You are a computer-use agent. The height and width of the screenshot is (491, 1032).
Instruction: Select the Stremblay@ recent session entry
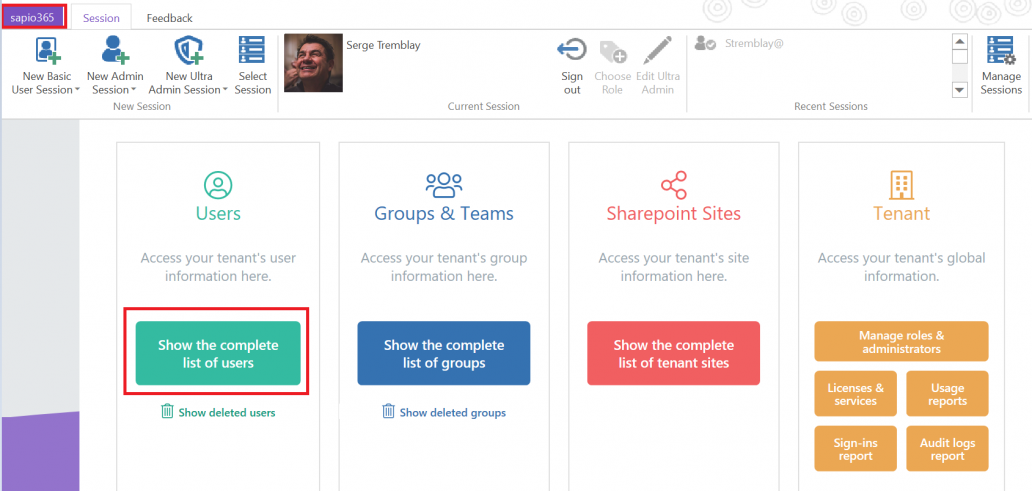coord(755,44)
